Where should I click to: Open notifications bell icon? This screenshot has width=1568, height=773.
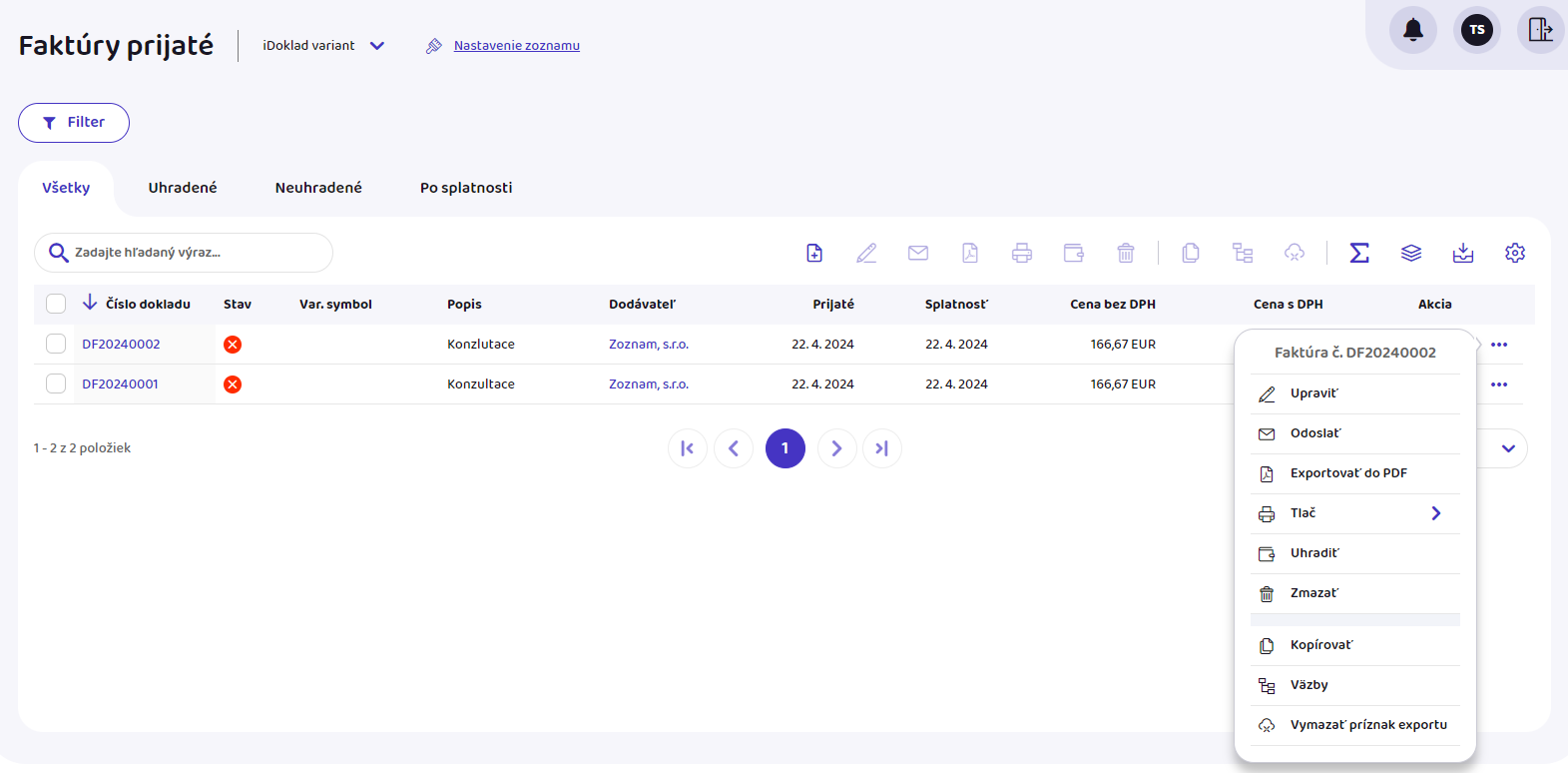click(x=1413, y=30)
